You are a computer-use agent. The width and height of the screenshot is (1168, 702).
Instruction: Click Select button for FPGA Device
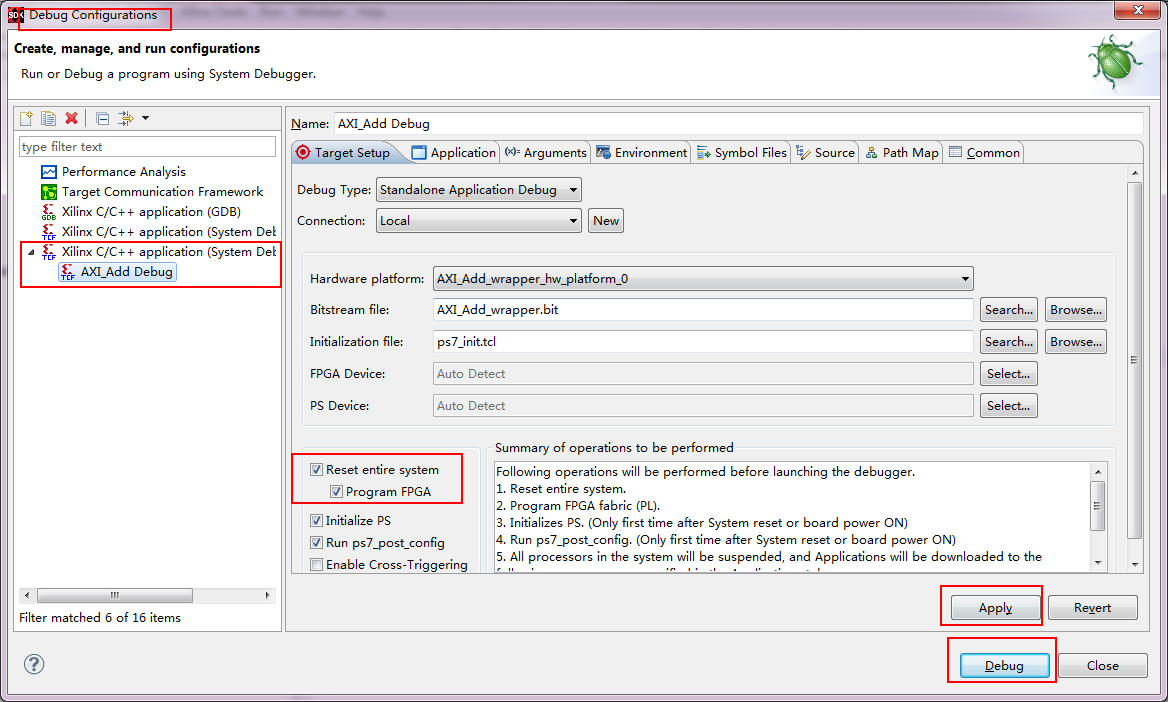tap(1009, 374)
